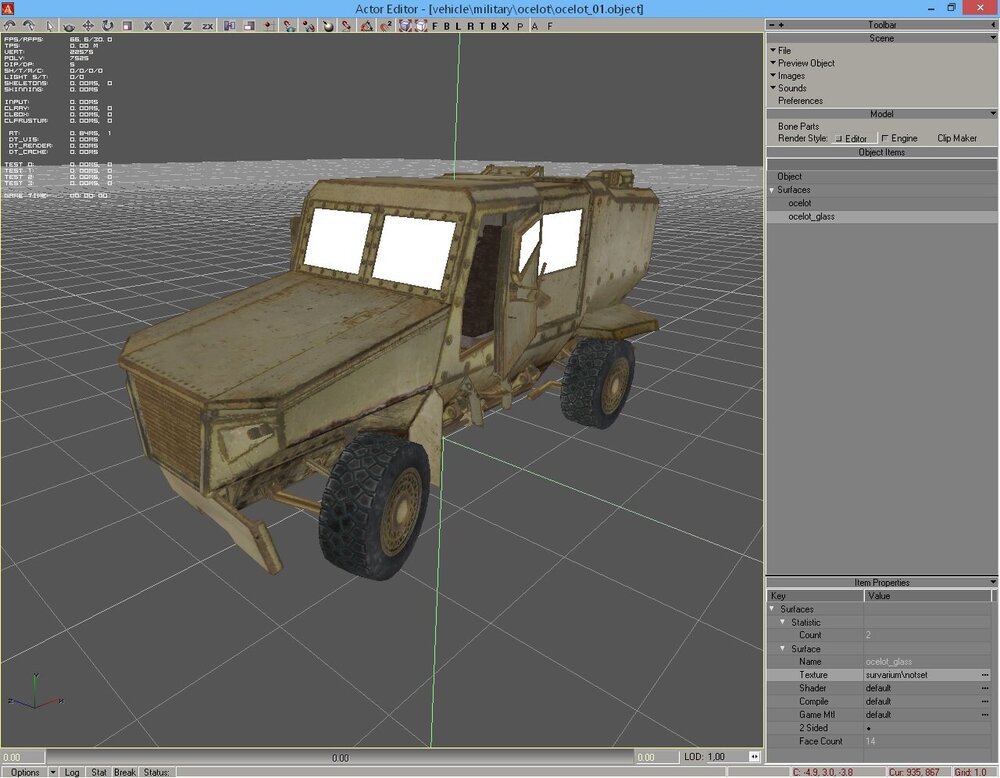Switch to Front view with F button
The width and height of the screenshot is (1000, 778).
click(x=435, y=25)
